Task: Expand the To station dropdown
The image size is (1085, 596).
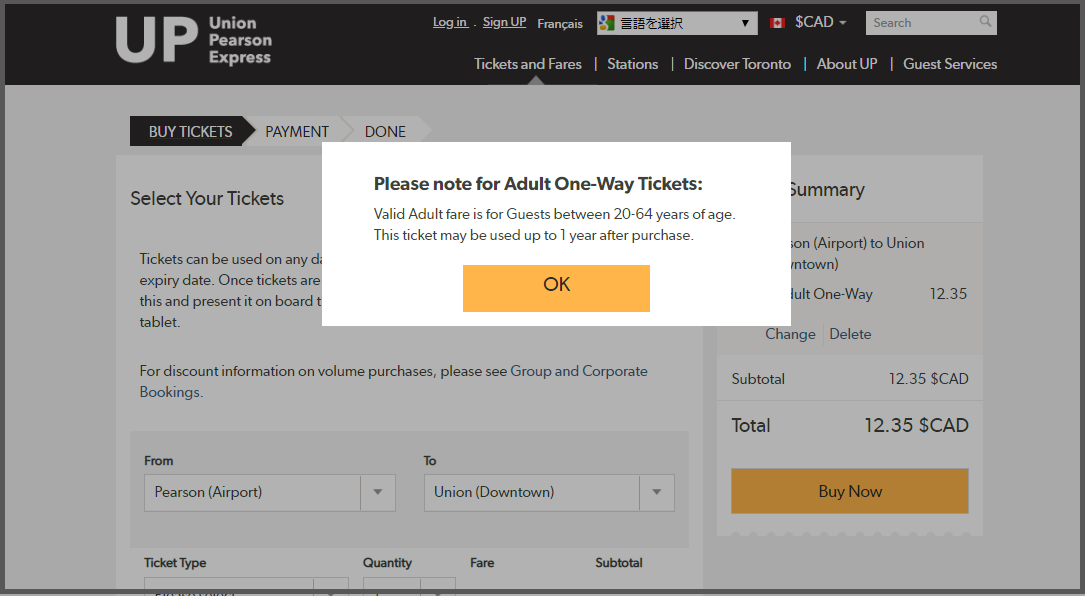Action: click(657, 492)
